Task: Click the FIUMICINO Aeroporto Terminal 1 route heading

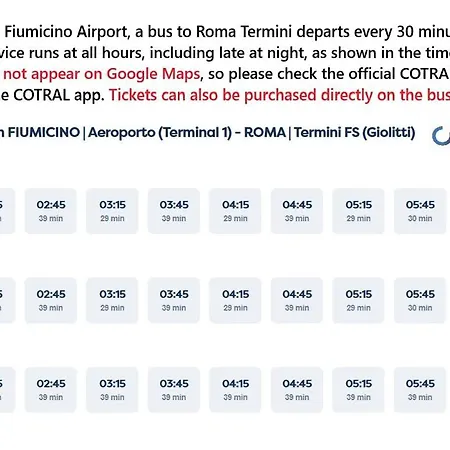Action: pyautogui.click(x=207, y=132)
